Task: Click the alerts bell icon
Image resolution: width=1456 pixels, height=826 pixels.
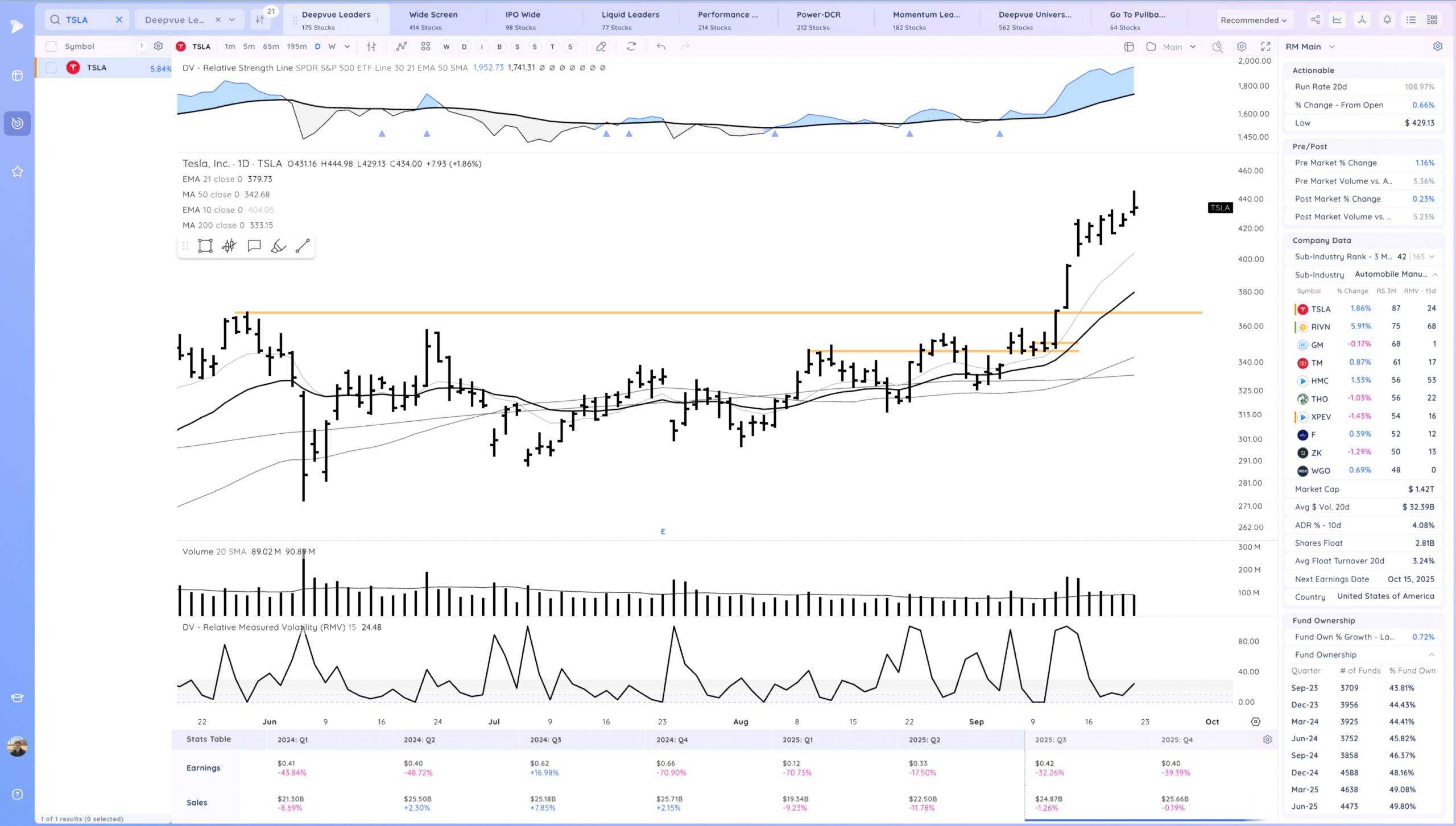Action: pyautogui.click(x=1387, y=20)
